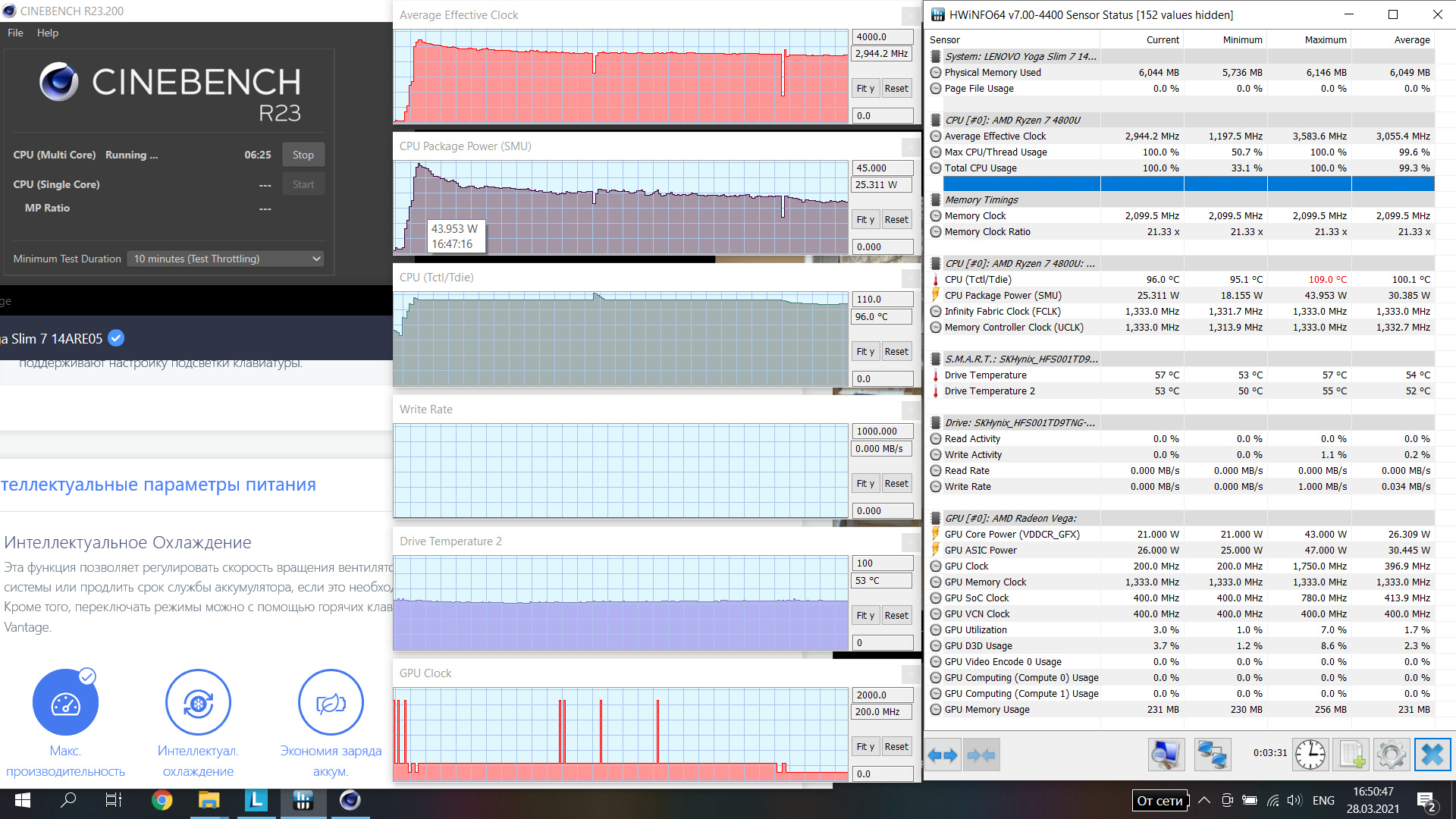Select the Battery saving mode leaf icon
Screen dimensions: 1456x819
[331, 702]
